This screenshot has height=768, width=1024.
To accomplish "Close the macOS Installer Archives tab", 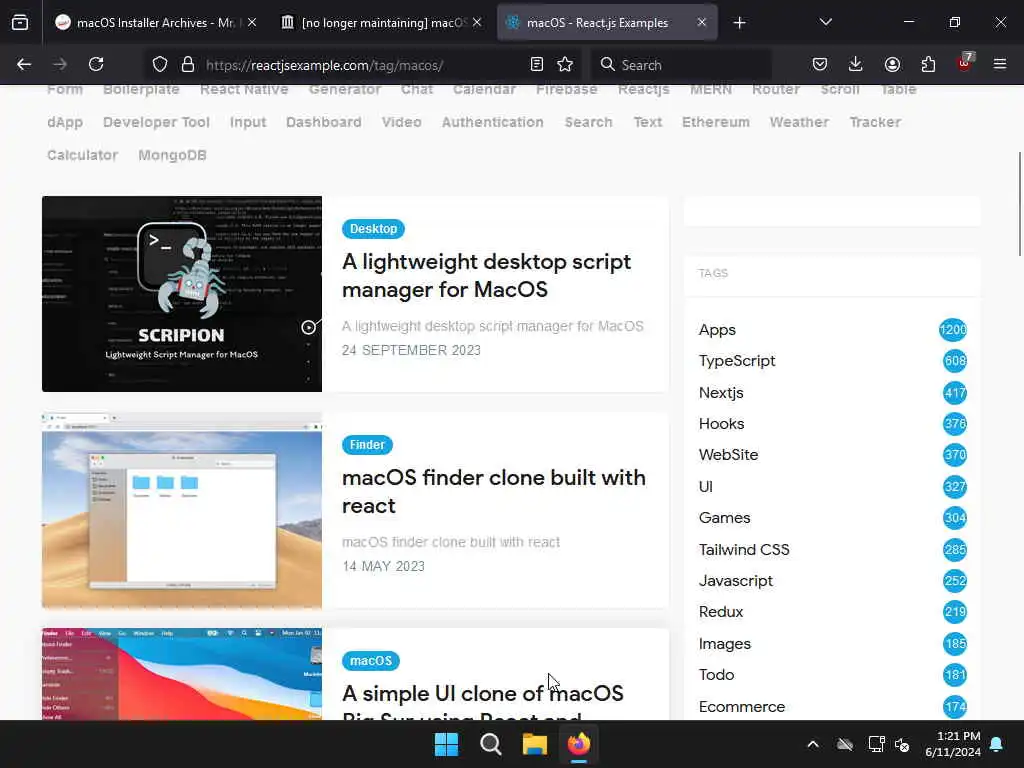I will coord(252,23).
